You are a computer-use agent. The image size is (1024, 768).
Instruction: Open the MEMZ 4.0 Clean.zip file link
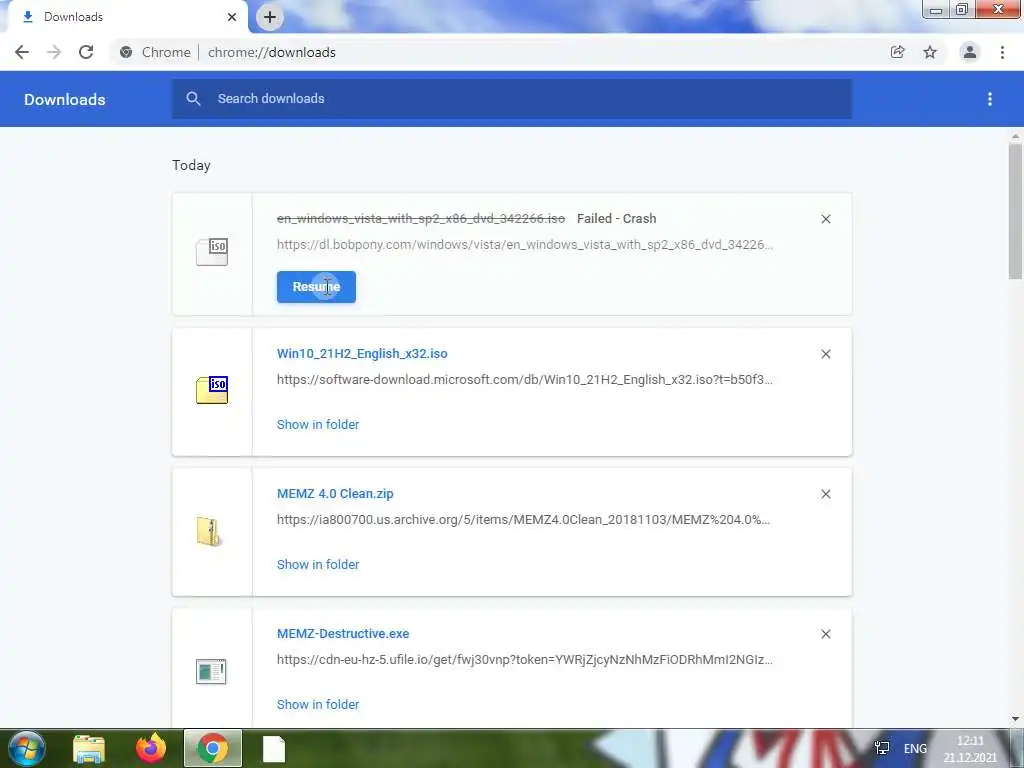coord(335,494)
